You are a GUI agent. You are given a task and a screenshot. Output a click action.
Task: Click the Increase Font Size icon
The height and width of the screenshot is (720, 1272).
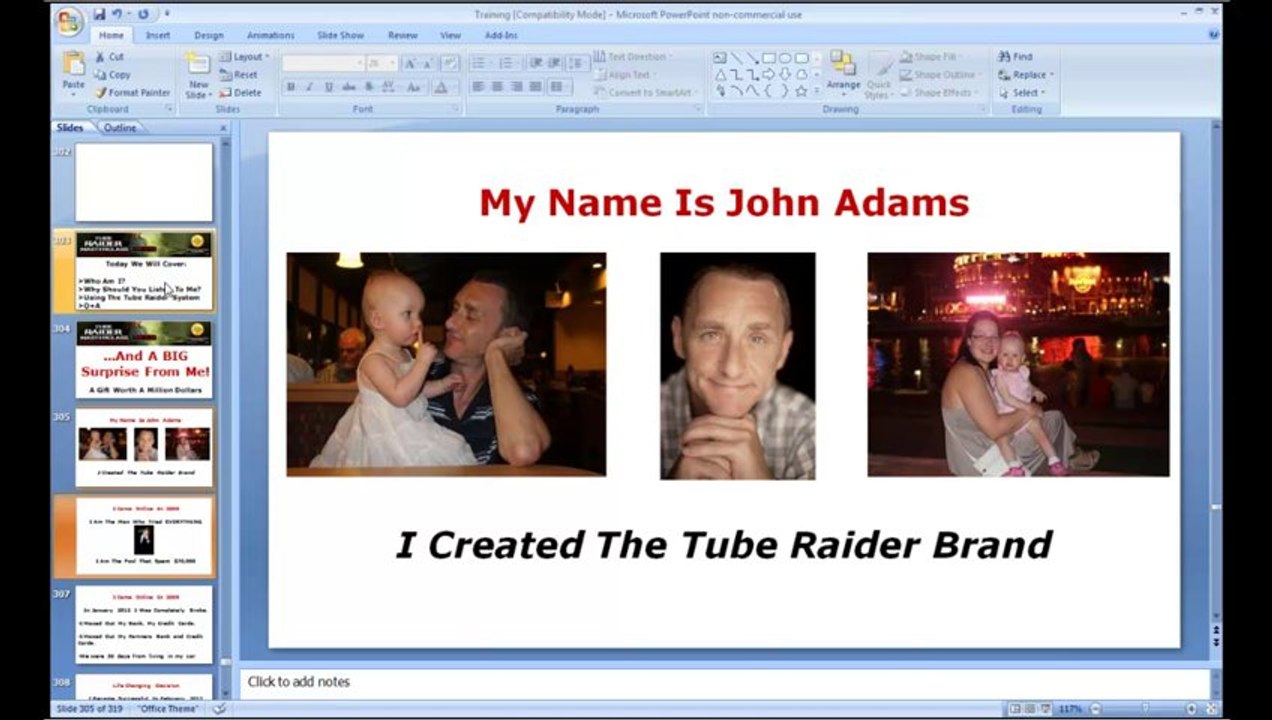410,63
